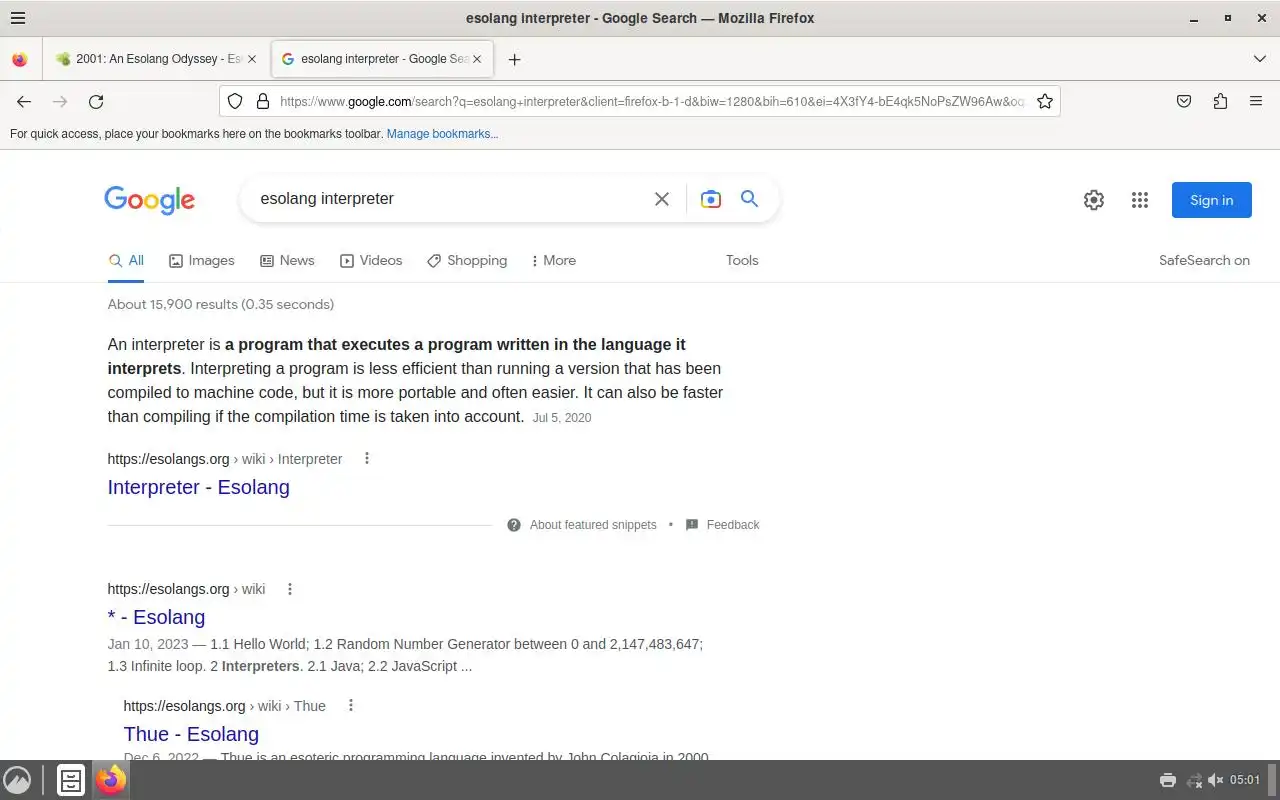Search by image using camera icon
The image size is (1280, 800).
(x=711, y=199)
